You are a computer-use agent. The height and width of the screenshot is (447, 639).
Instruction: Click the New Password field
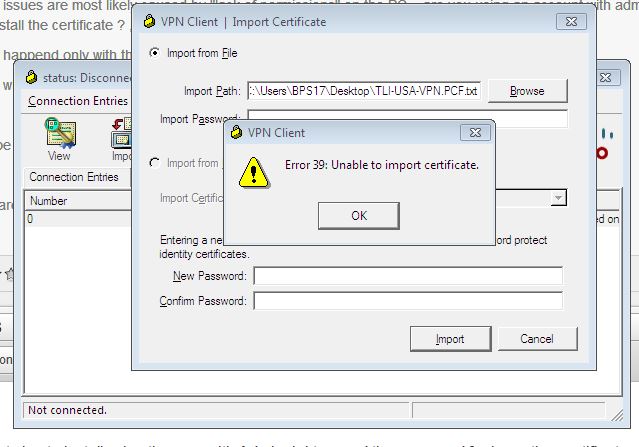408,276
